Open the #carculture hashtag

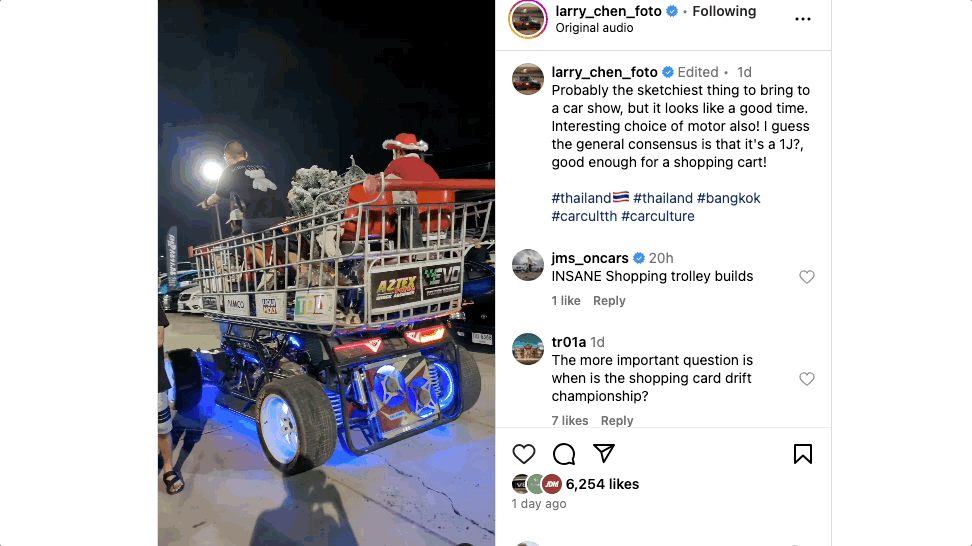tap(658, 216)
